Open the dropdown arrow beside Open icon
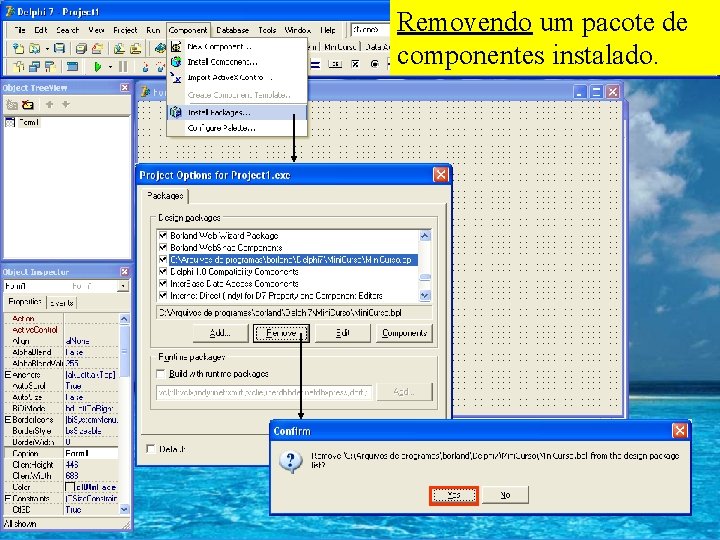 tap(47, 48)
